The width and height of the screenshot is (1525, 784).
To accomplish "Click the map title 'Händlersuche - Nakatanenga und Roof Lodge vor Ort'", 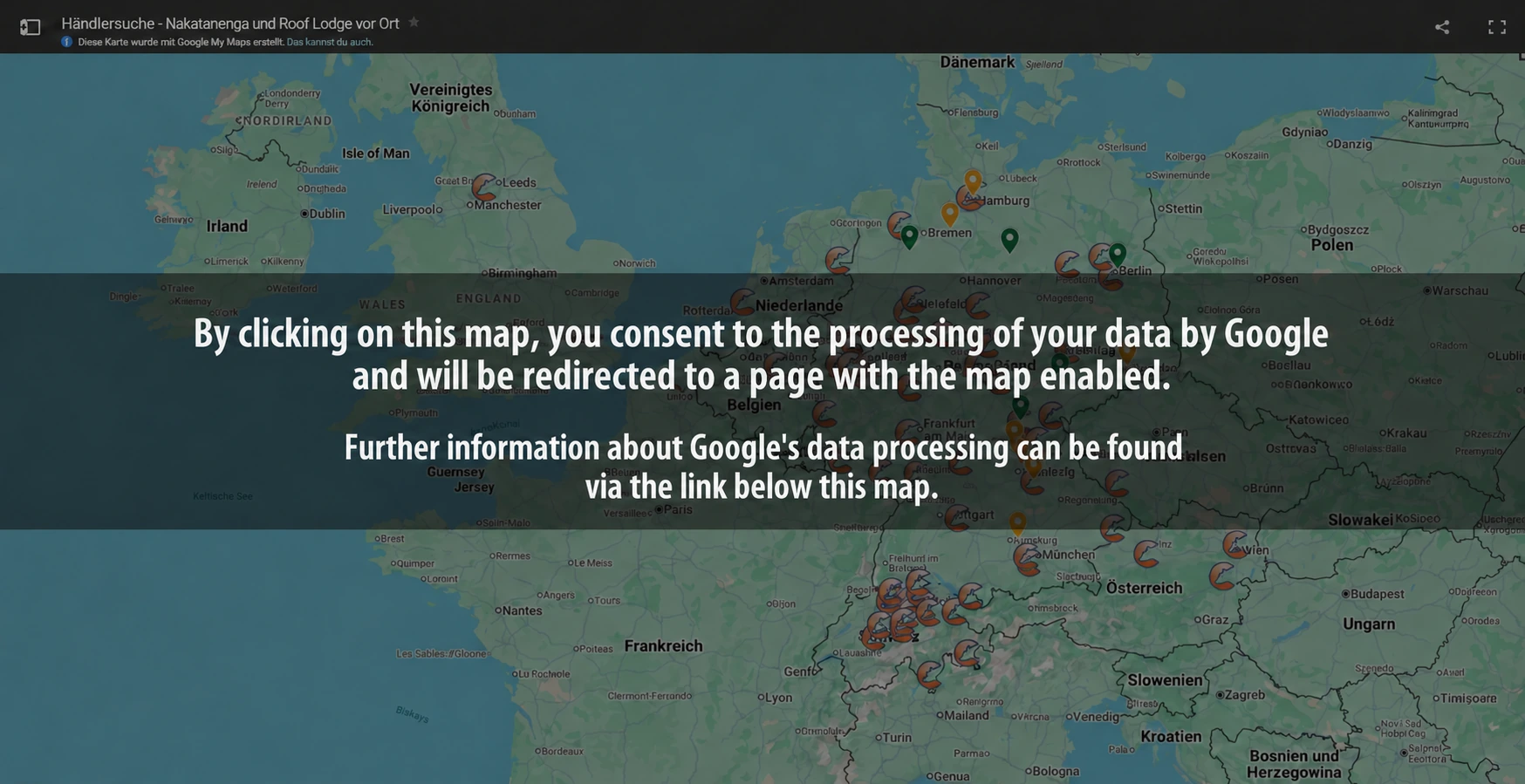I will click(x=230, y=24).
